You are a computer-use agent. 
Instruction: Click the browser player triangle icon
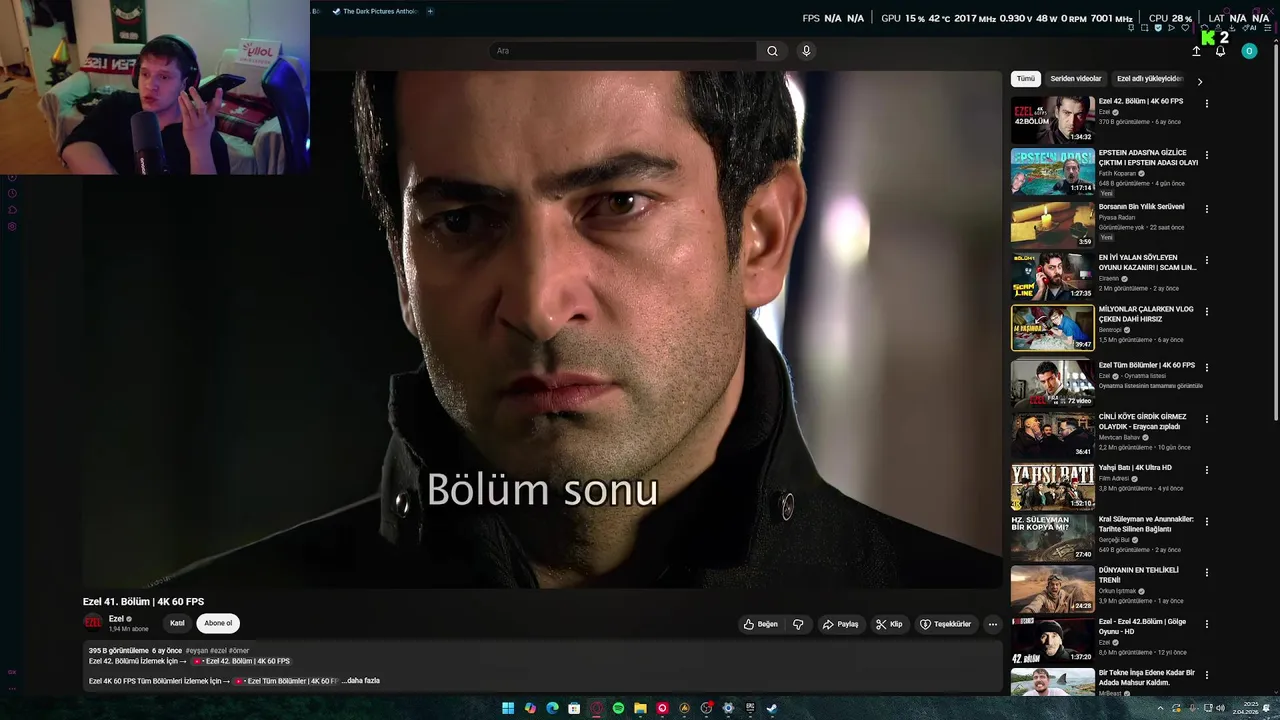tap(1171, 28)
